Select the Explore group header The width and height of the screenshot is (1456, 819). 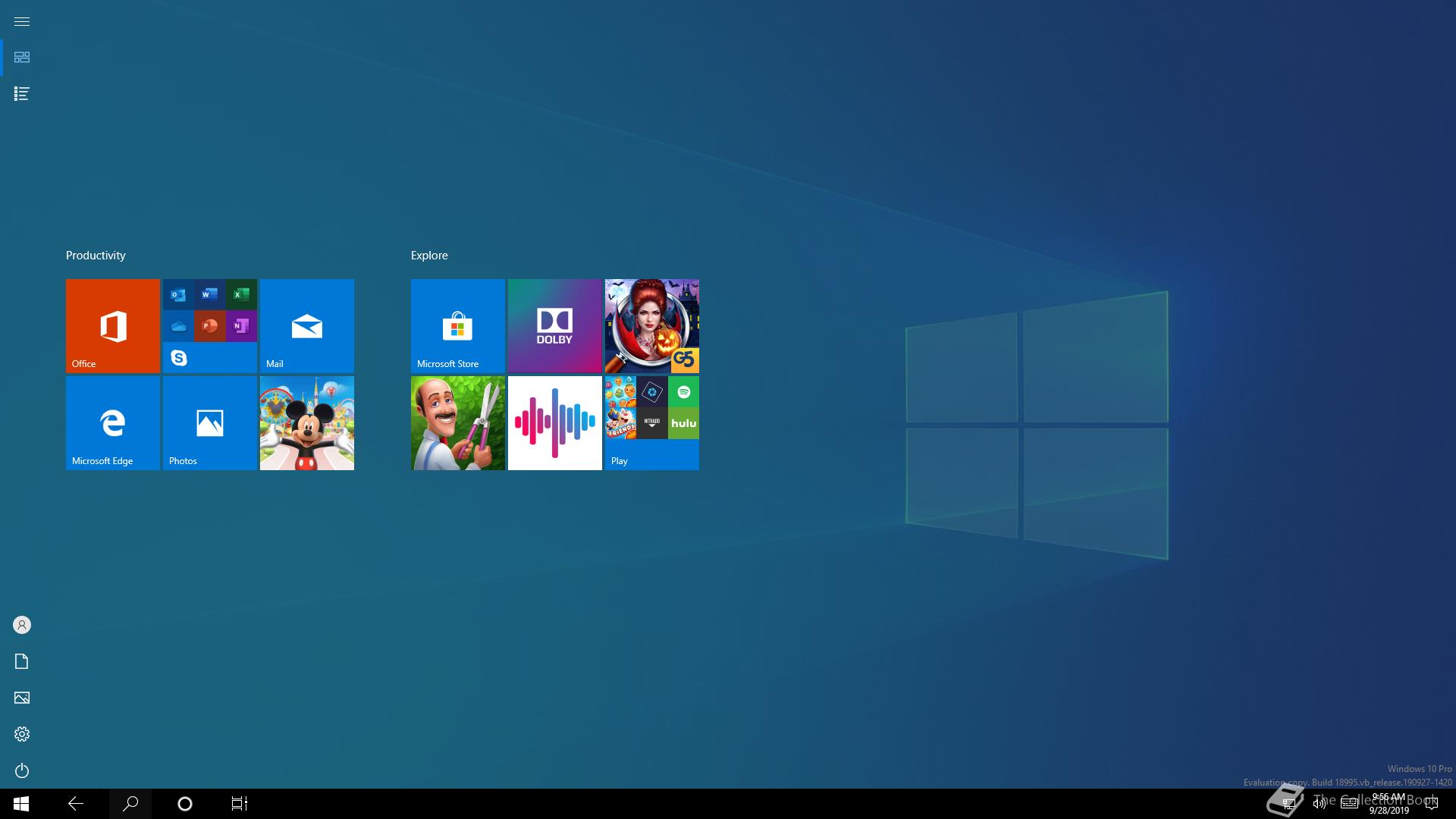tap(429, 256)
